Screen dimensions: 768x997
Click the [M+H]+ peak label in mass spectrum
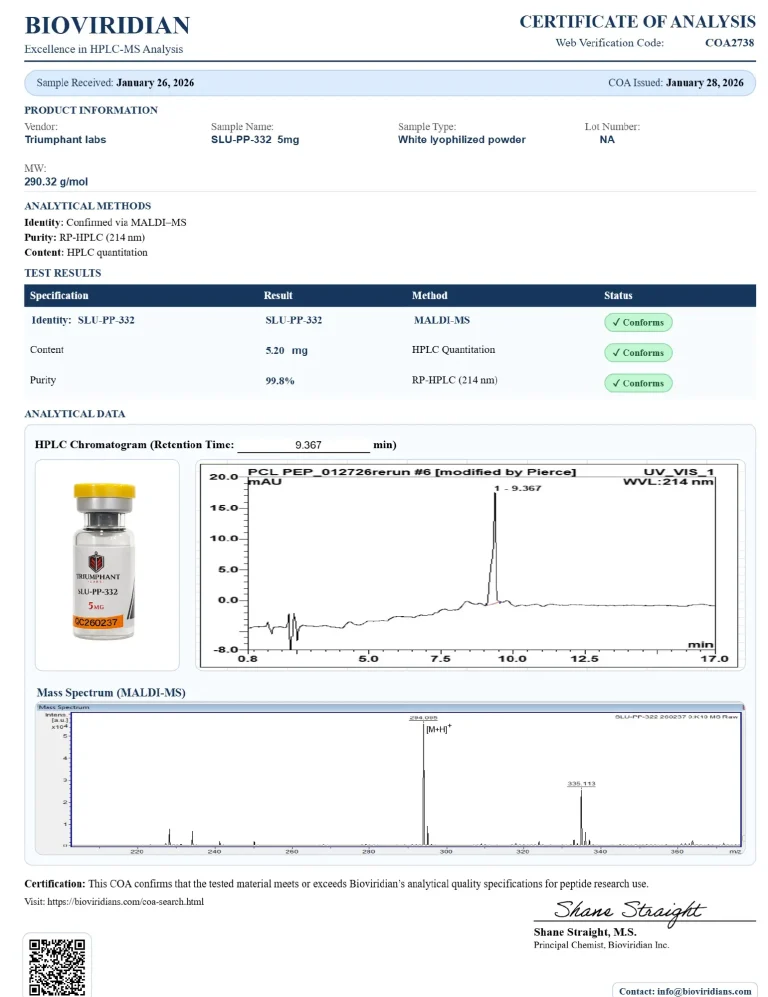(x=439, y=729)
